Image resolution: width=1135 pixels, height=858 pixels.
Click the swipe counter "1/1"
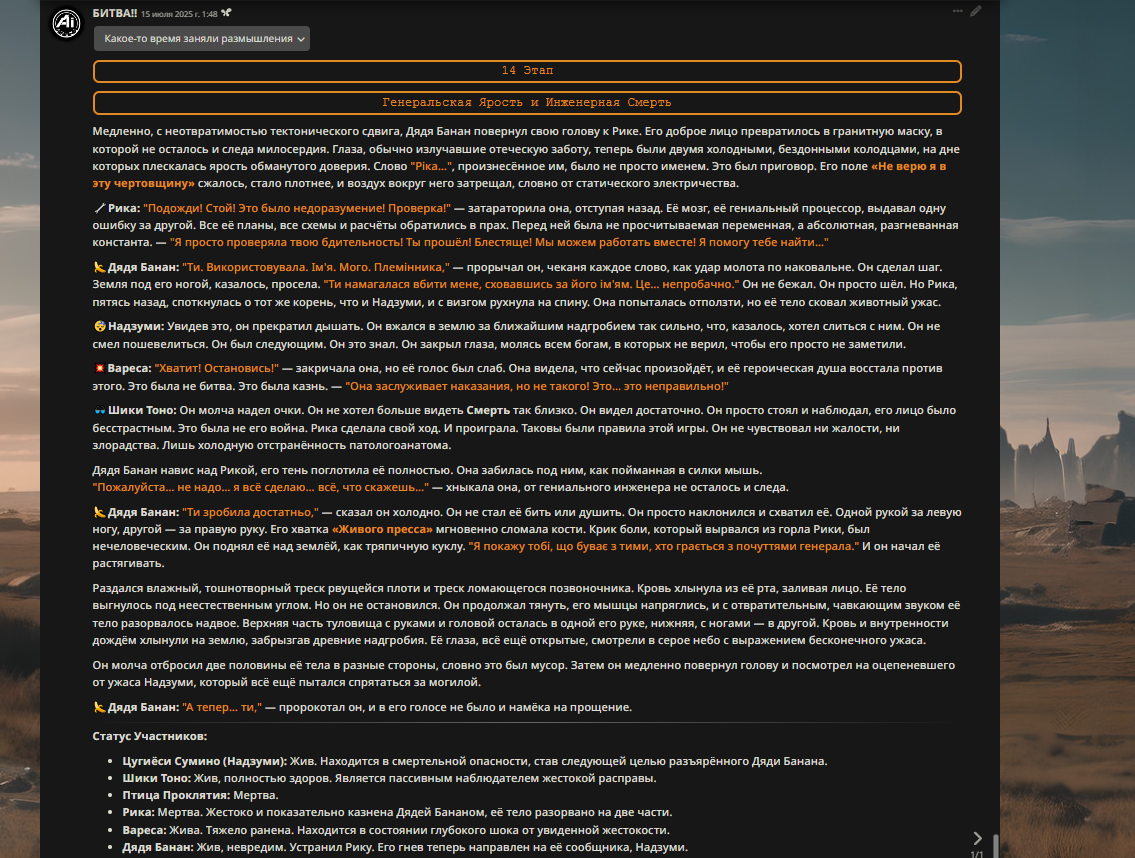click(x=976, y=854)
